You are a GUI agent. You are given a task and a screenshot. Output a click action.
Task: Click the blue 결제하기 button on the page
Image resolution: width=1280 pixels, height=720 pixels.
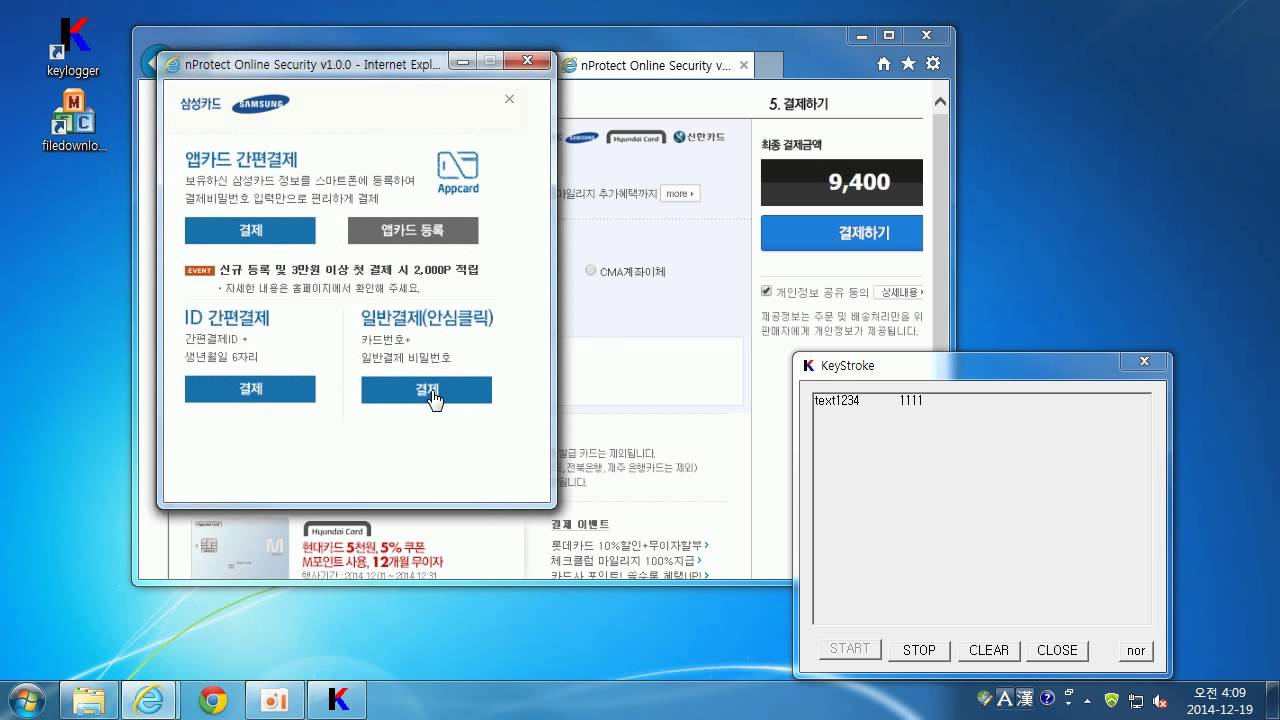tap(842, 233)
